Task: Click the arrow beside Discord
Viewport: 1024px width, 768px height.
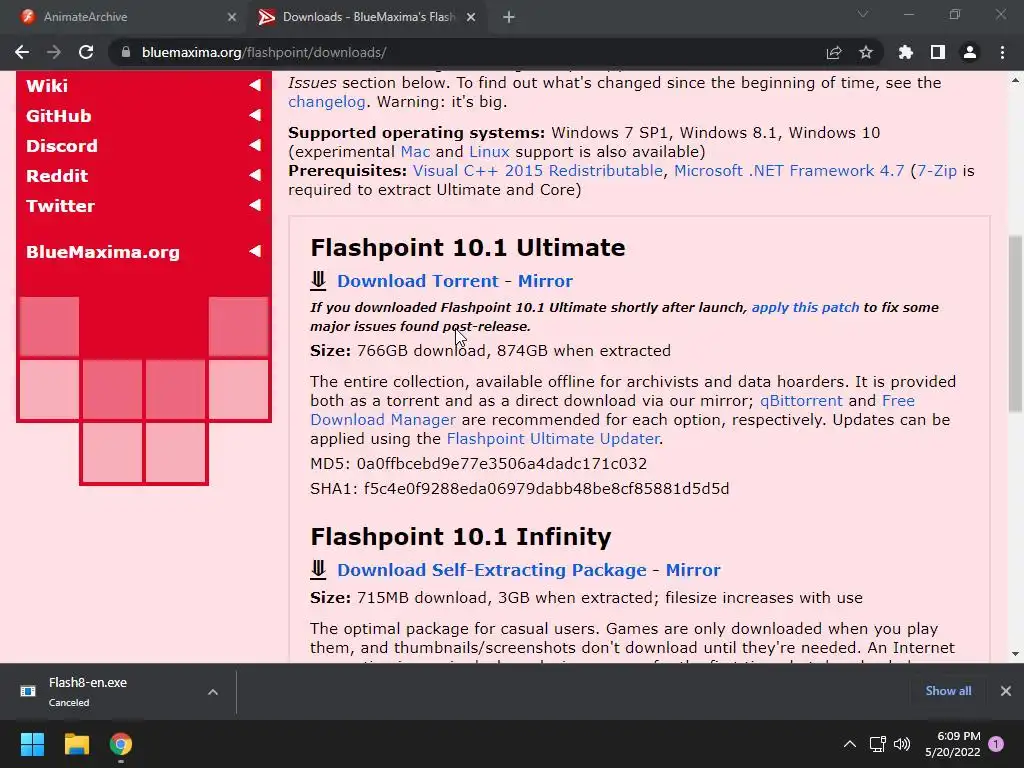Action: click(255, 145)
